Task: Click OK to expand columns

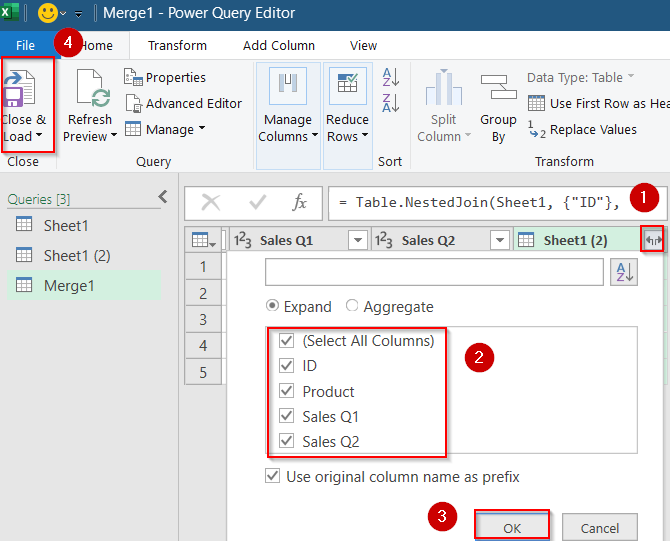Action: pyautogui.click(x=512, y=528)
